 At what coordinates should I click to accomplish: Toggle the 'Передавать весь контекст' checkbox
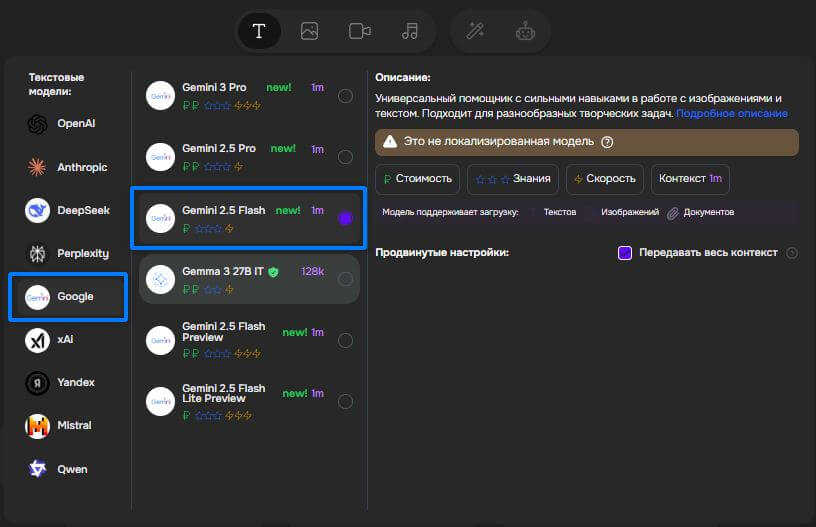tap(625, 253)
